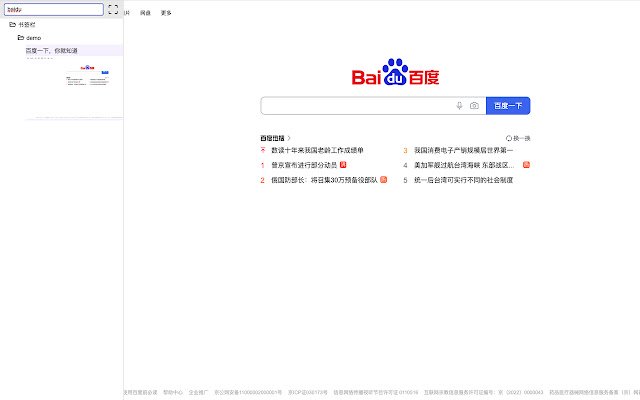640x400 pixels.
Task: Open hot search item 1 about 普京
Action: click(x=304, y=165)
